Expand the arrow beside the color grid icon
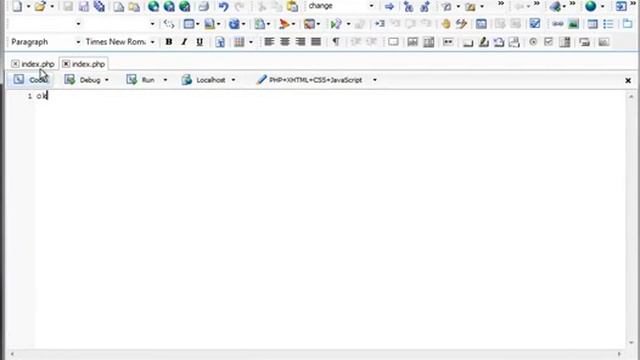Screen dimensions: 640x360 (x=251, y=42)
